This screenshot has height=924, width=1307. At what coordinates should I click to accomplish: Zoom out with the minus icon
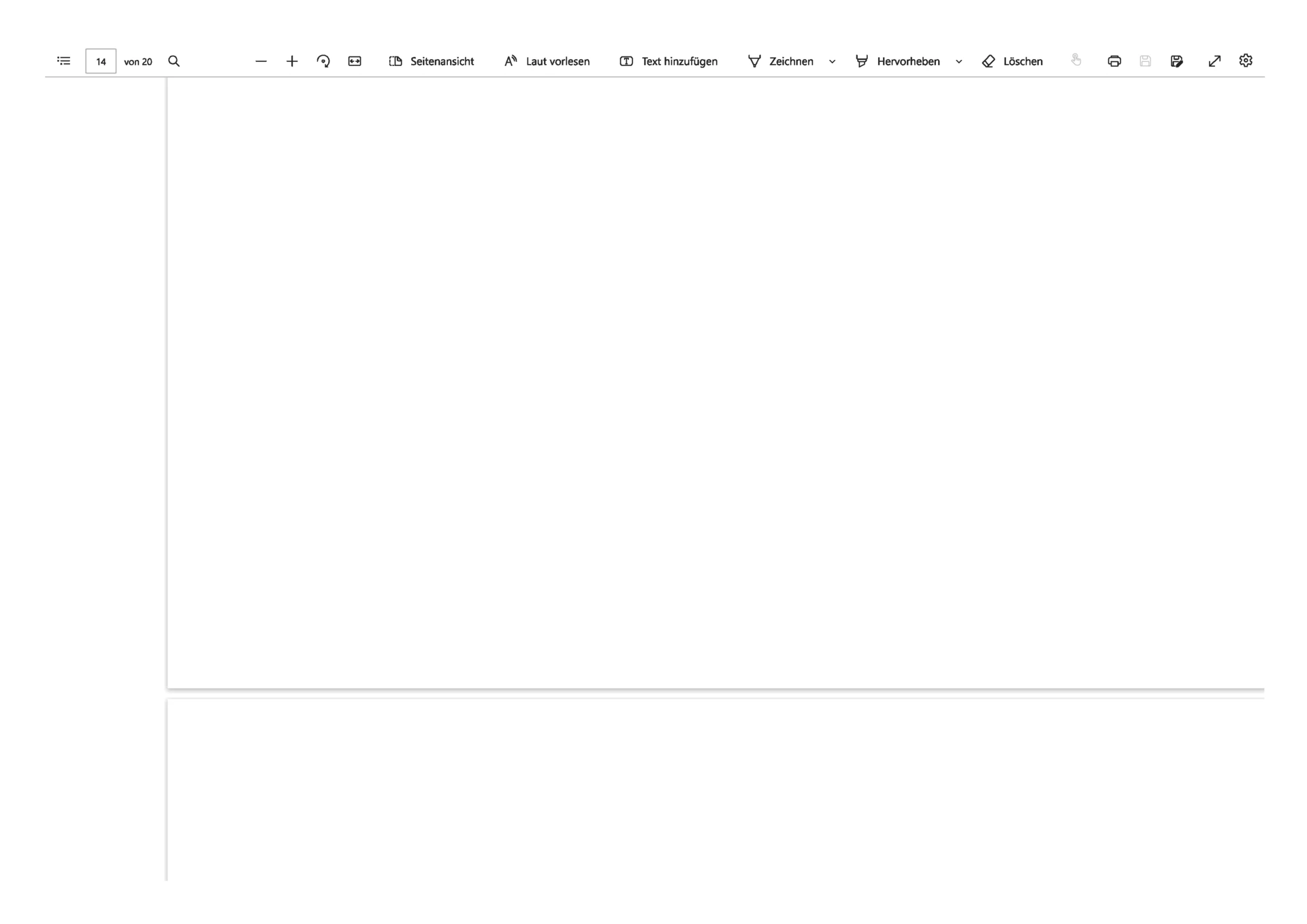pos(261,61)
